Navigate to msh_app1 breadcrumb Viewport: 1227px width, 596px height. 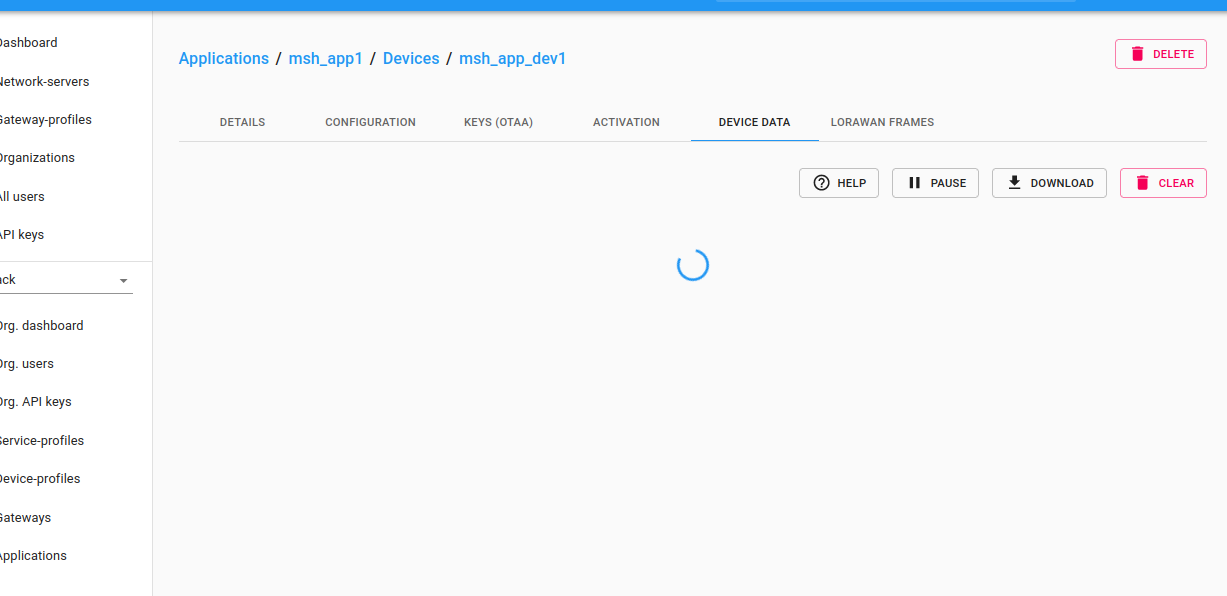[325, 59]
